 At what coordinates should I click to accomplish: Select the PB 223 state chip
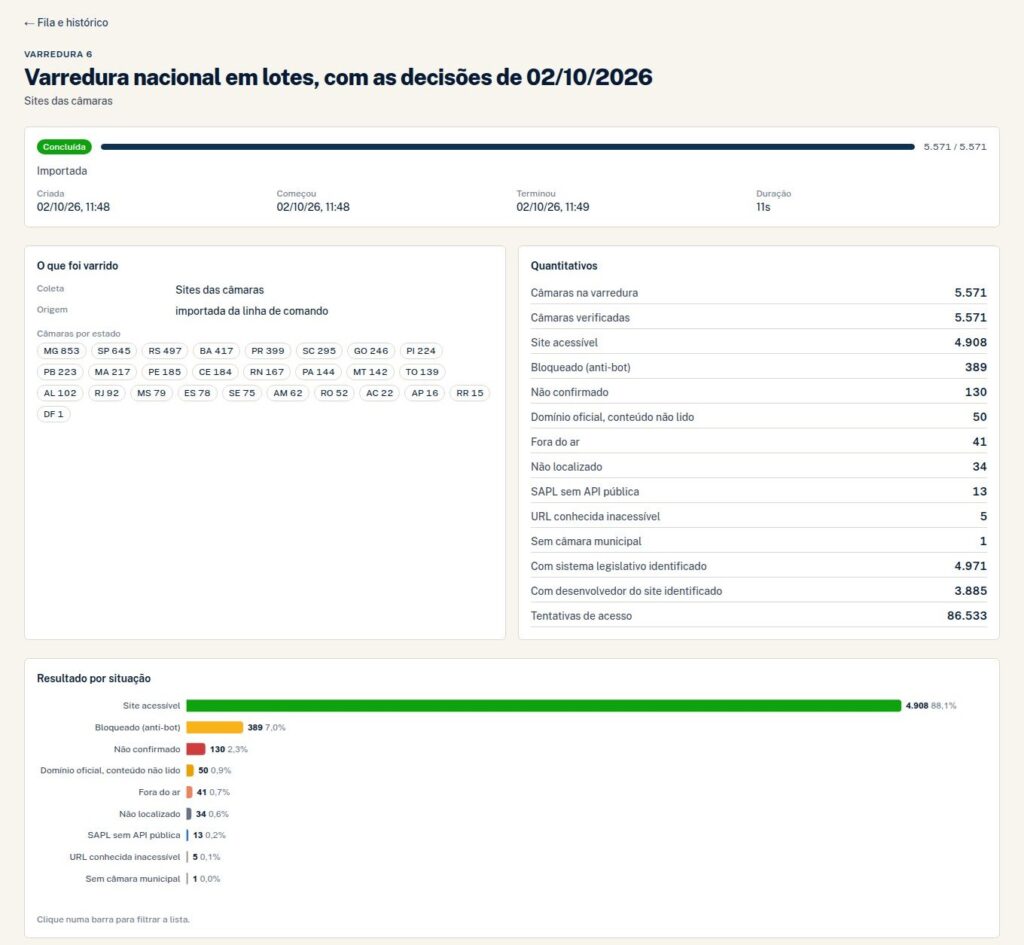point(60,372)
